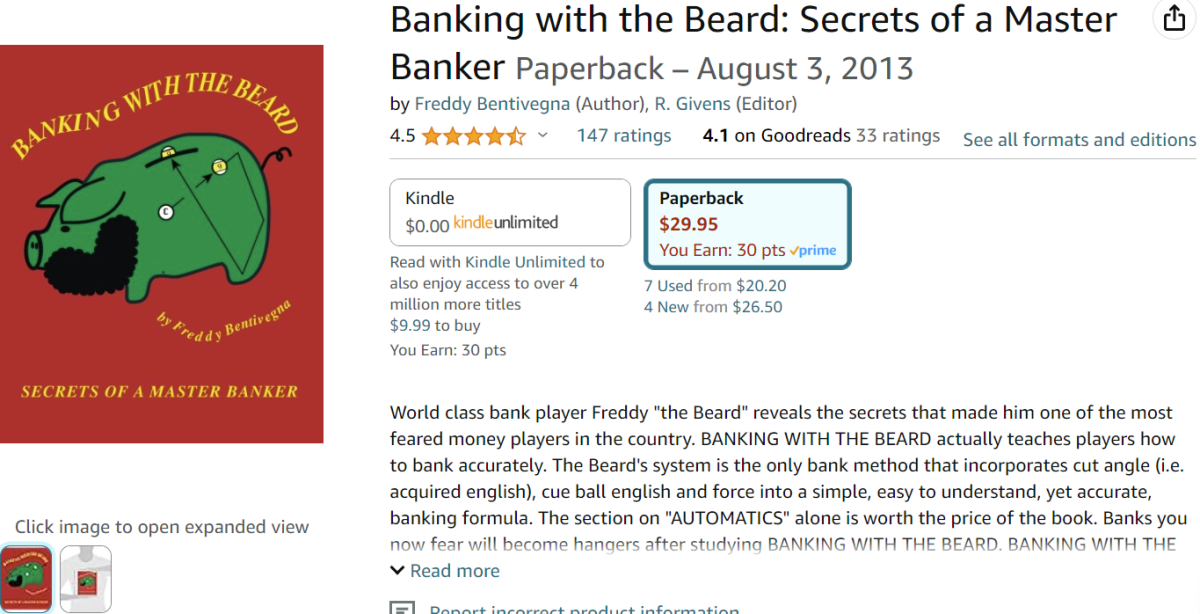Screen dimensions: 1200x614
Task: Open the ratings breakdown dropdown arrow
Action: (543, 136)
